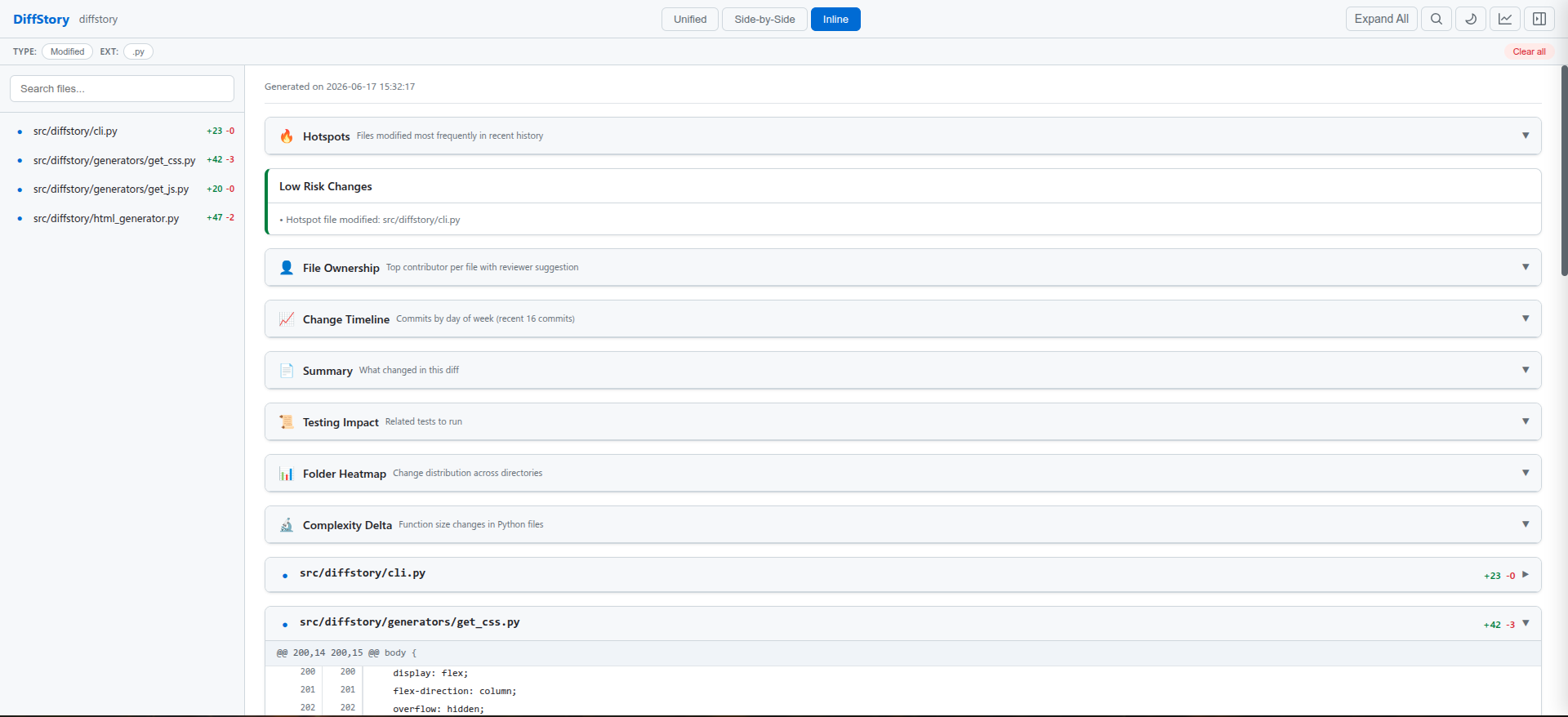The height and width of the screenshot is (717, 1568).
Task: Click the Folder Heatmap bar icon
Action: tap(287, 474)
